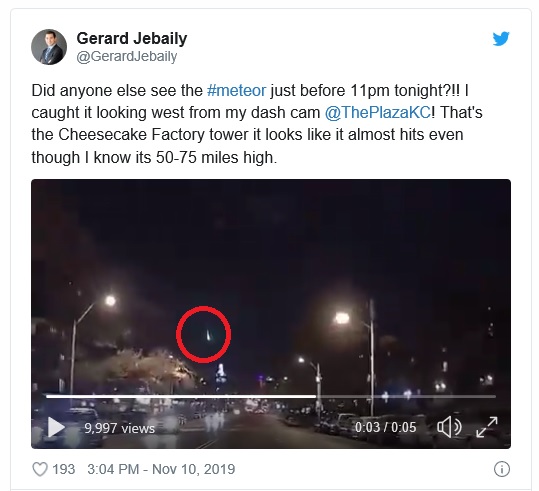Open the @ThePlazaKC mention link
This screenshot has height=491, width=539.
(x=377, y=112)
